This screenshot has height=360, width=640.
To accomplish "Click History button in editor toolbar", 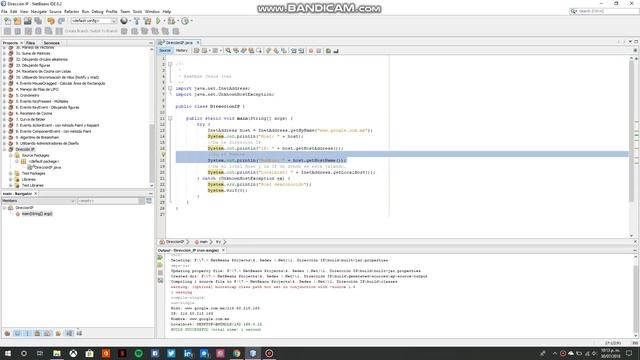I will tap(181, 51).
